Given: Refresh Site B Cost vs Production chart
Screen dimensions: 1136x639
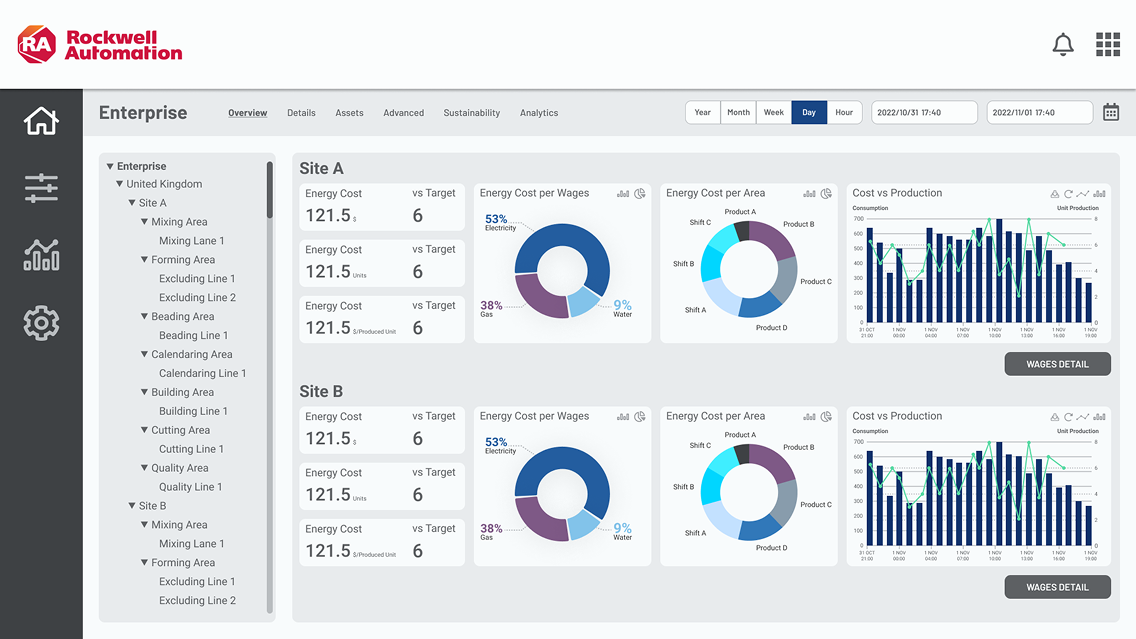Looking at the screenshot, I should pyautogui.click(x=1068, y=417).
